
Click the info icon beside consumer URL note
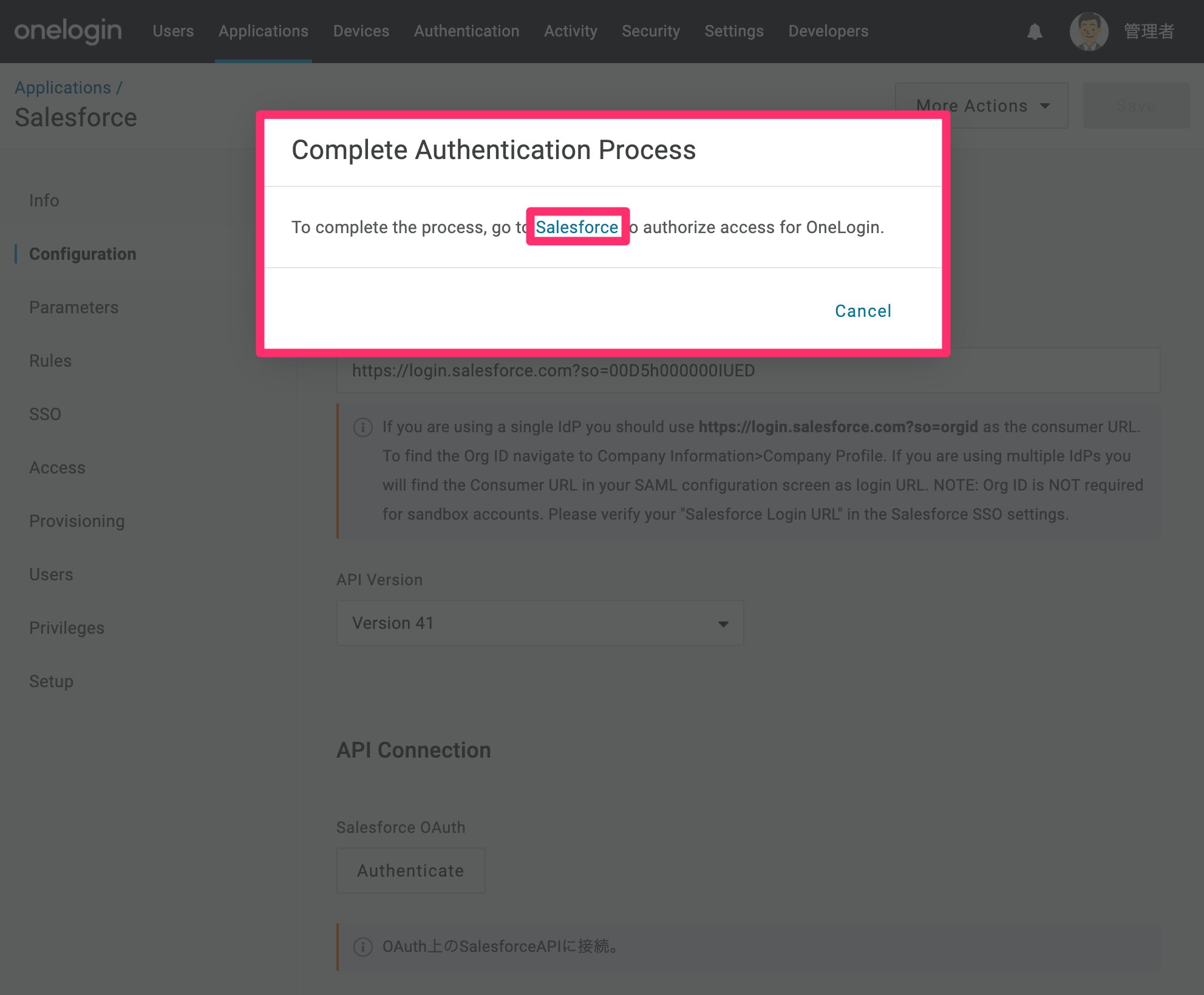pyautogui.click(x=363, y=427)
